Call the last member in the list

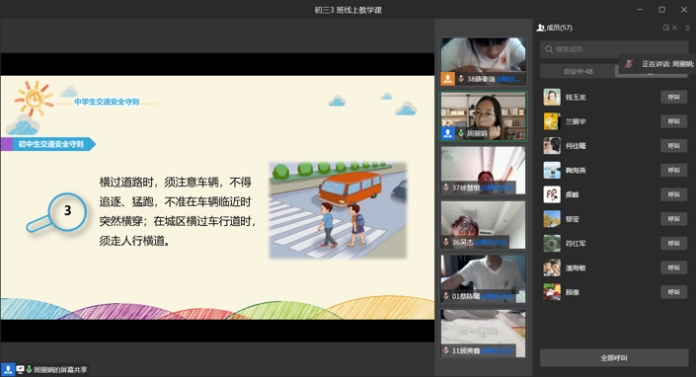[674, 292]
